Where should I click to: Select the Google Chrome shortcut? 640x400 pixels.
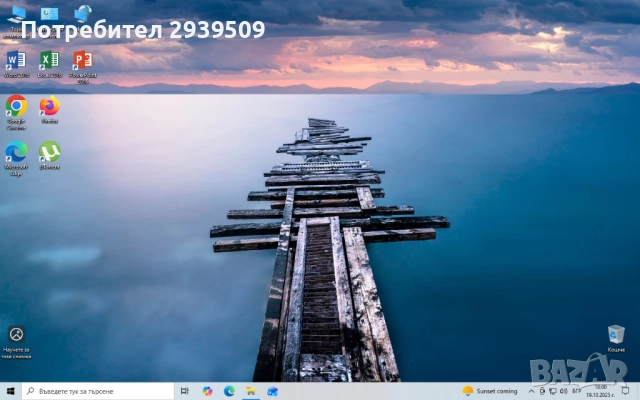tap(16, 112)
